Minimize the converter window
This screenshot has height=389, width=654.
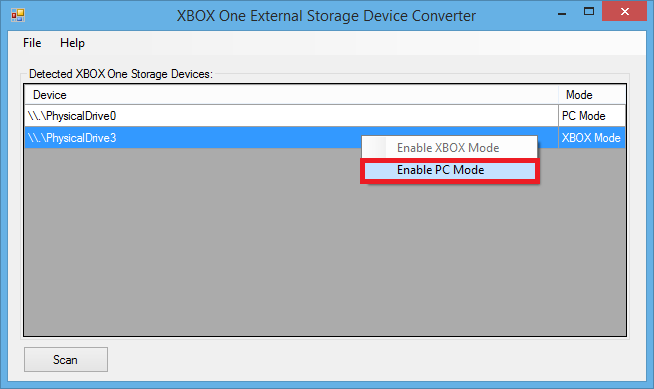pos(562,12)
